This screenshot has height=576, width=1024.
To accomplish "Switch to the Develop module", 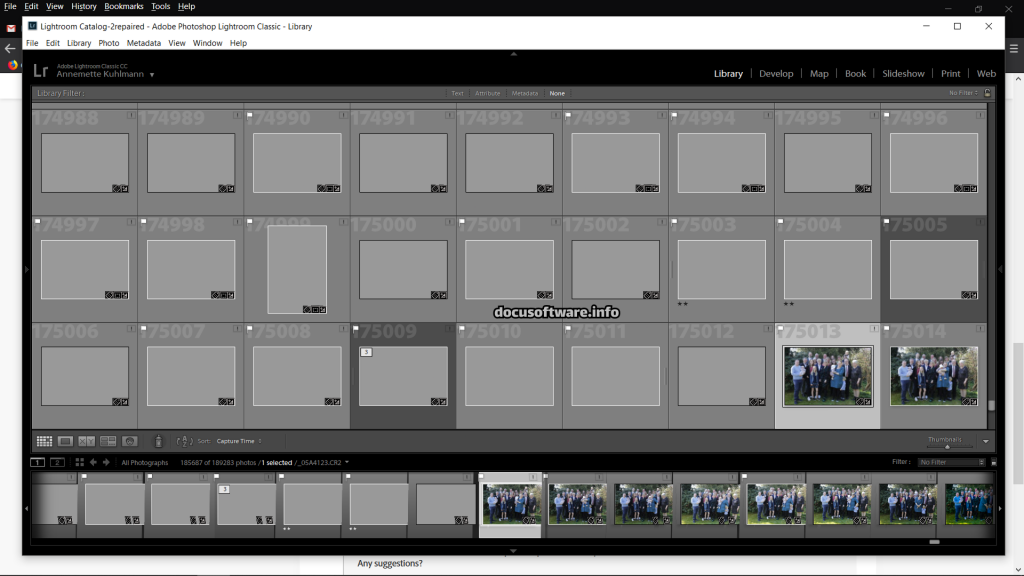I will point(776,73).
